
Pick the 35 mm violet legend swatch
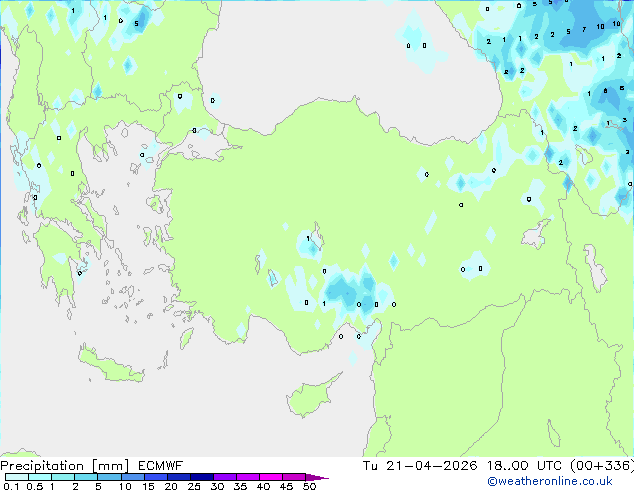pyautogui.click(x=247, y=477)
